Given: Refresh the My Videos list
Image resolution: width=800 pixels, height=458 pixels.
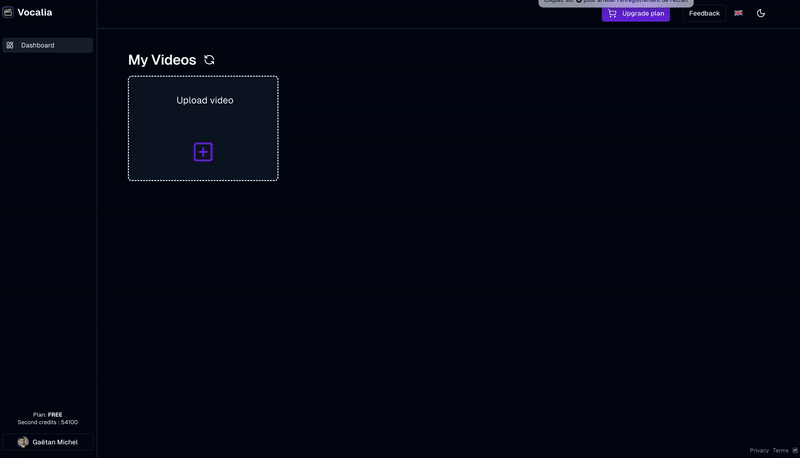Looking at the screenshot, I should (x=209, y=60).
